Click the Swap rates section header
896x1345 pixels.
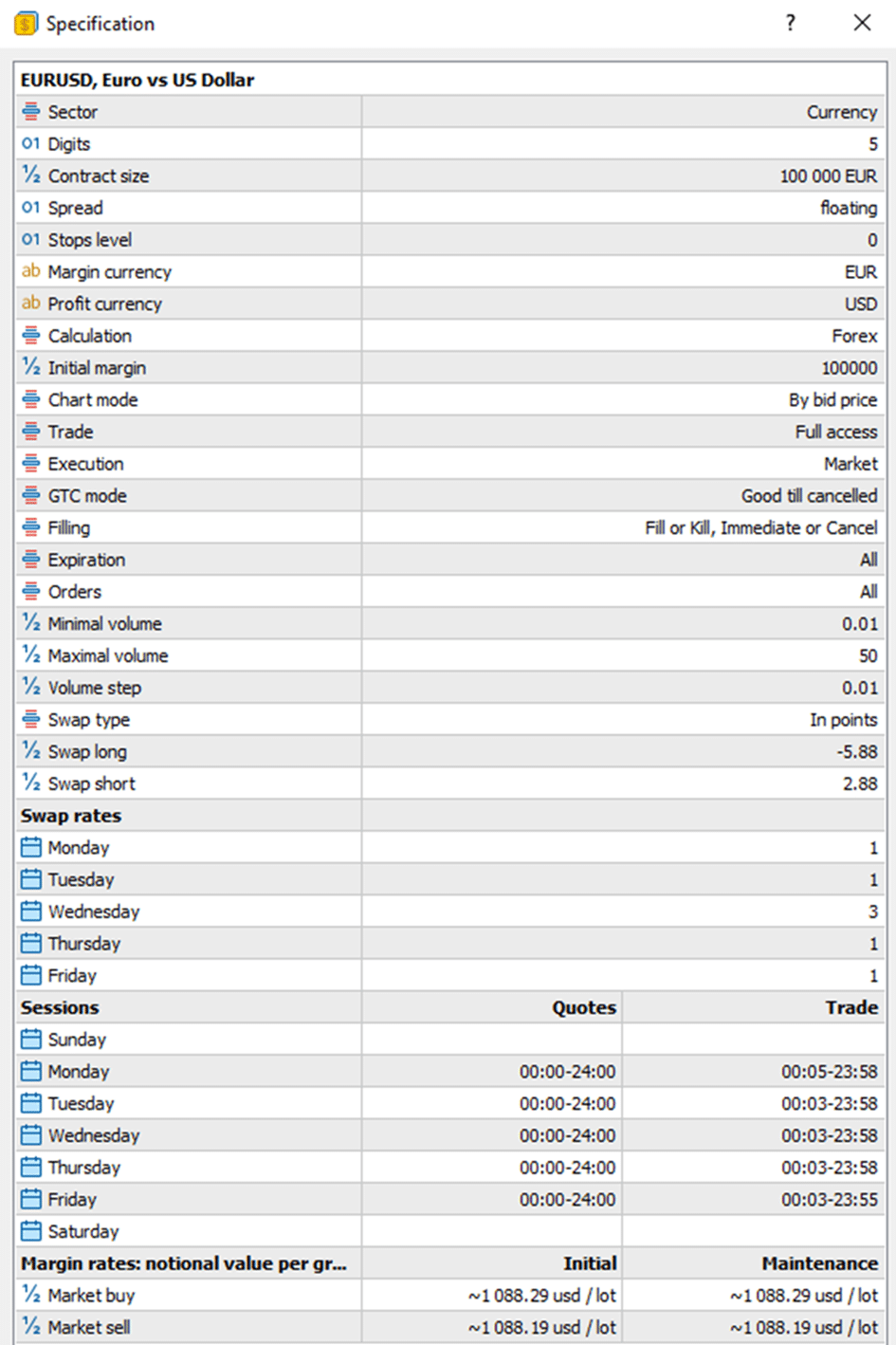[71, 816]
